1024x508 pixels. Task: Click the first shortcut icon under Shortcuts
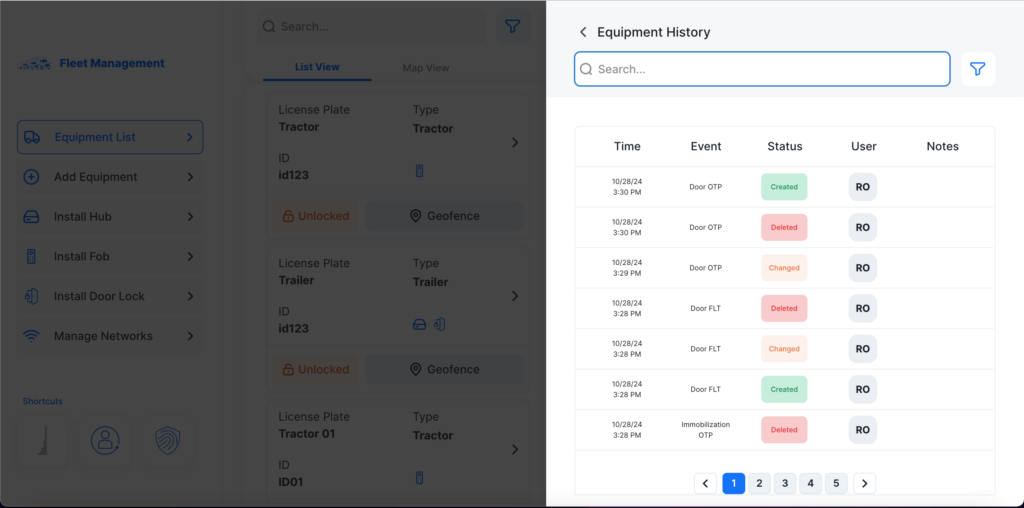tap(42, 440)
